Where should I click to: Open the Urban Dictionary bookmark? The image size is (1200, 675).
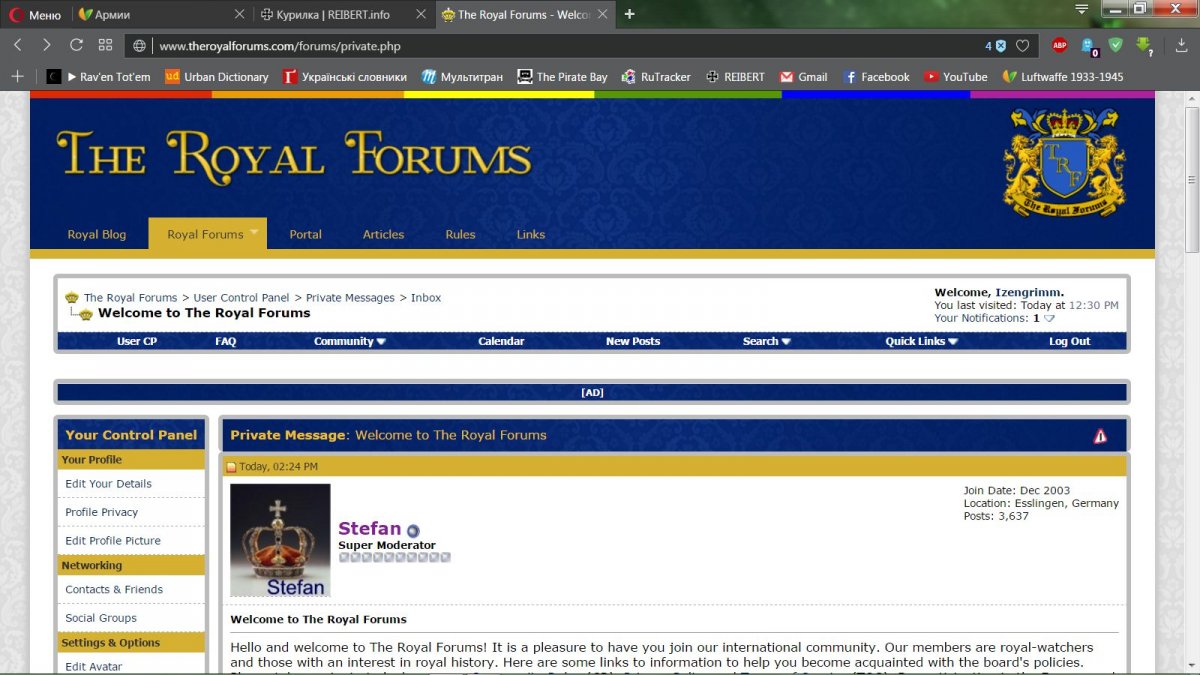[217, 77]
